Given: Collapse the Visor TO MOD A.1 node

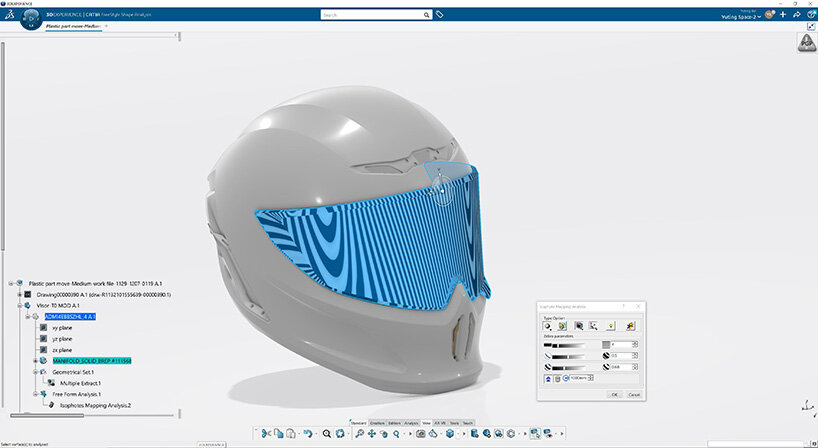Looking at the screenshot, I should (19, 305).
